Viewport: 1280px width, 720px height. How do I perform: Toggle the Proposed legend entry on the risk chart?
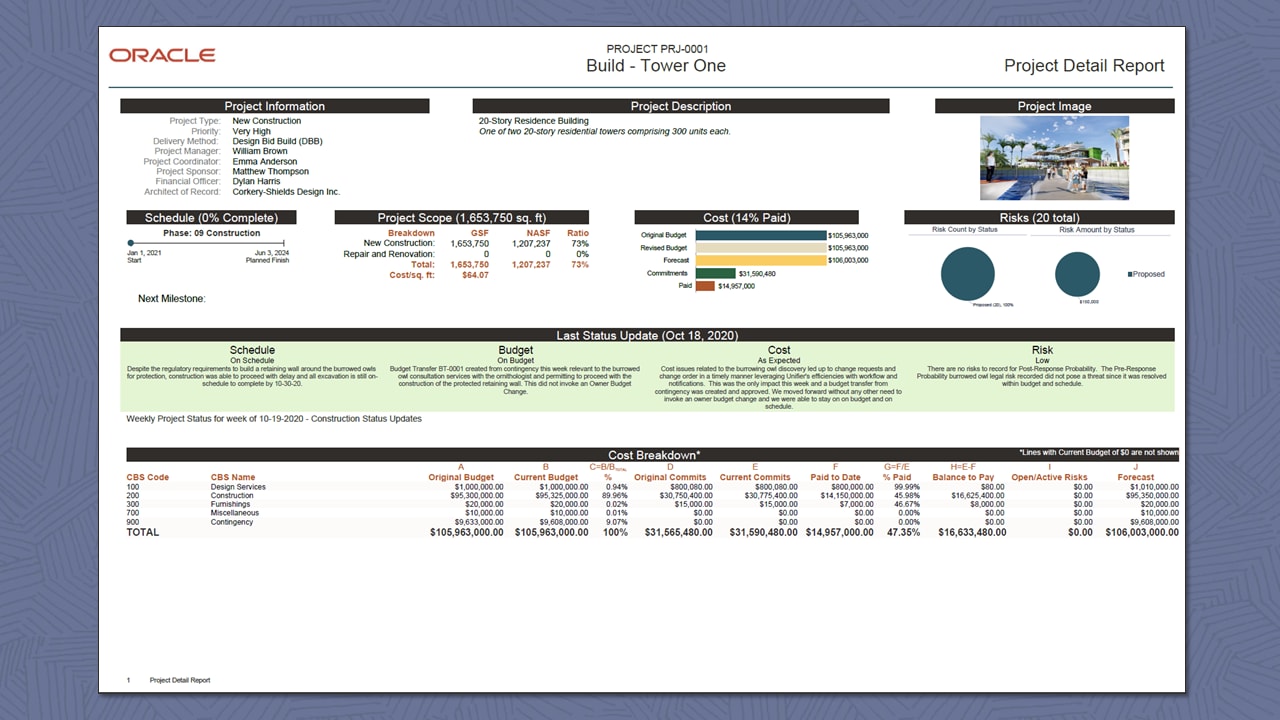click(1146, 274)
